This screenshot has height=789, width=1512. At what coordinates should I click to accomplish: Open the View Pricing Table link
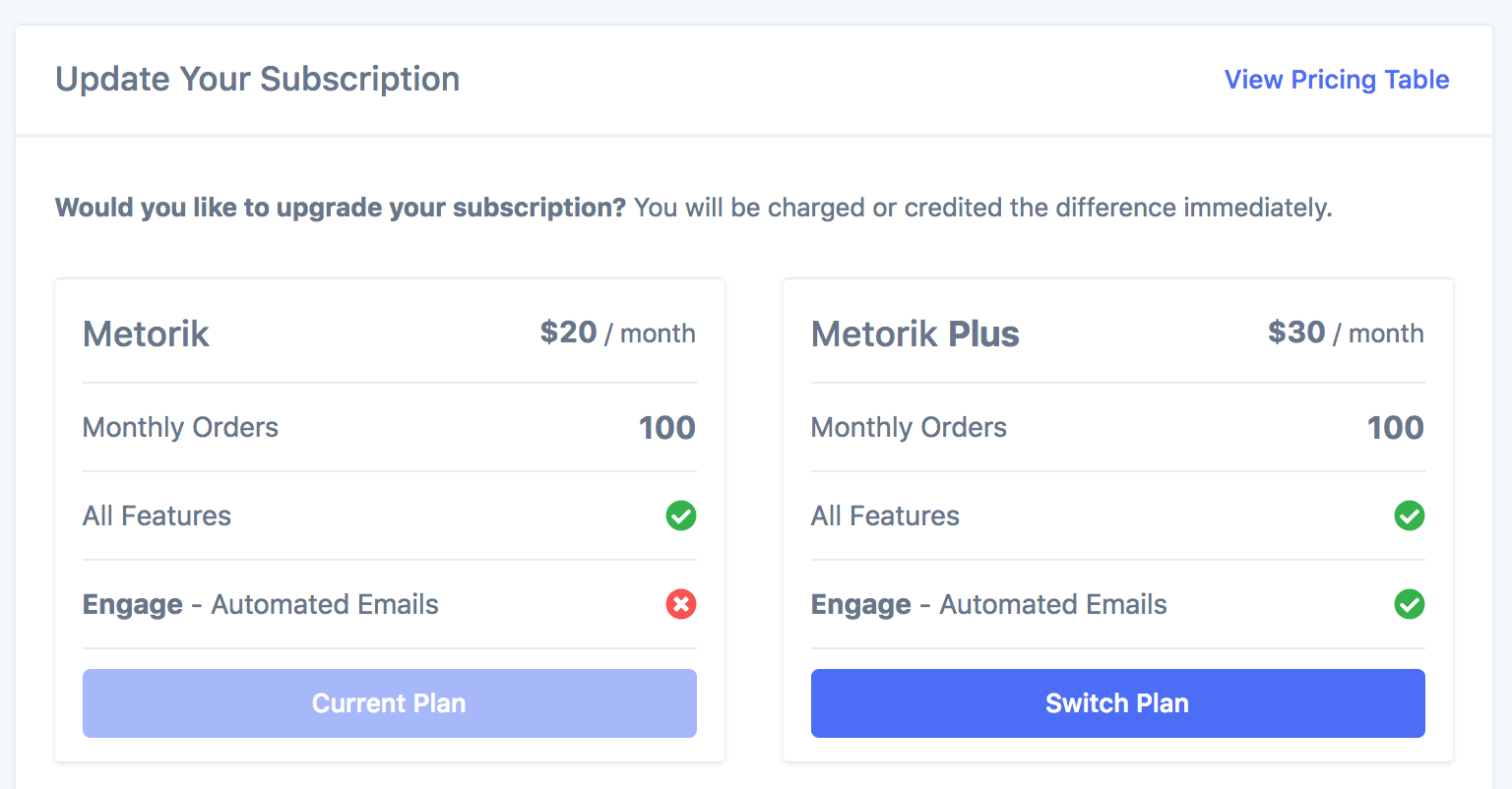1336,80
